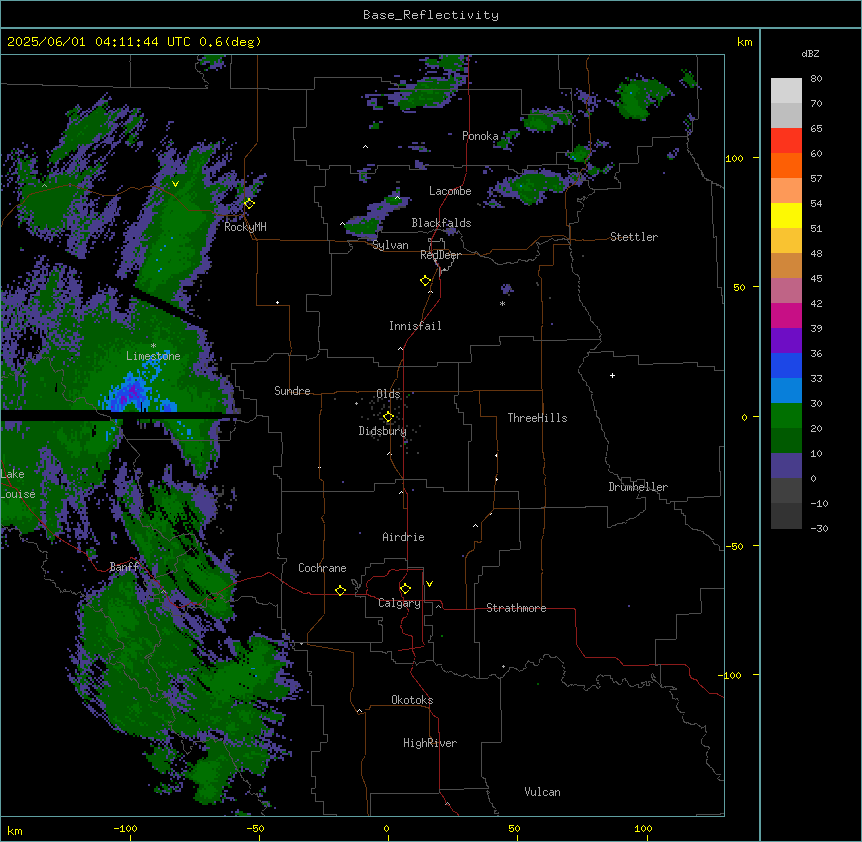Select the Airdrie city label
862x842 pixels.
click(x=404, y=537)
